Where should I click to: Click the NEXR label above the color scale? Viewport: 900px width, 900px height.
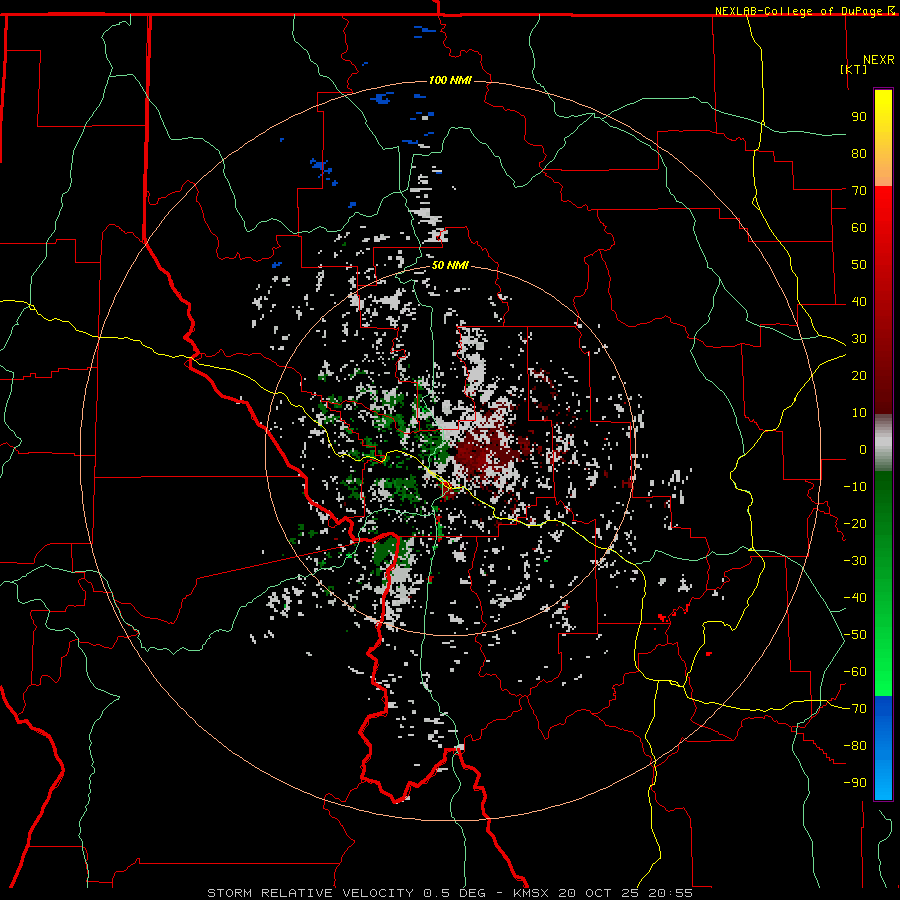879,60
